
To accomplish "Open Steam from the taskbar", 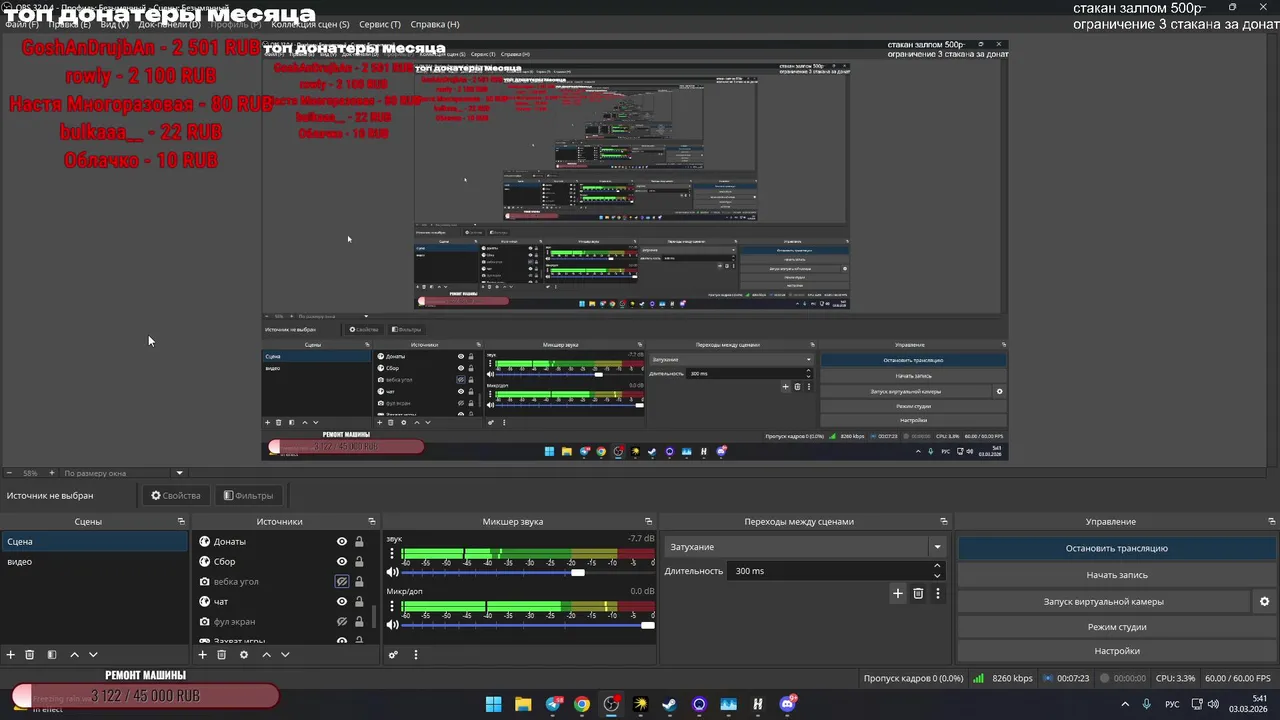I will (669, 704).
